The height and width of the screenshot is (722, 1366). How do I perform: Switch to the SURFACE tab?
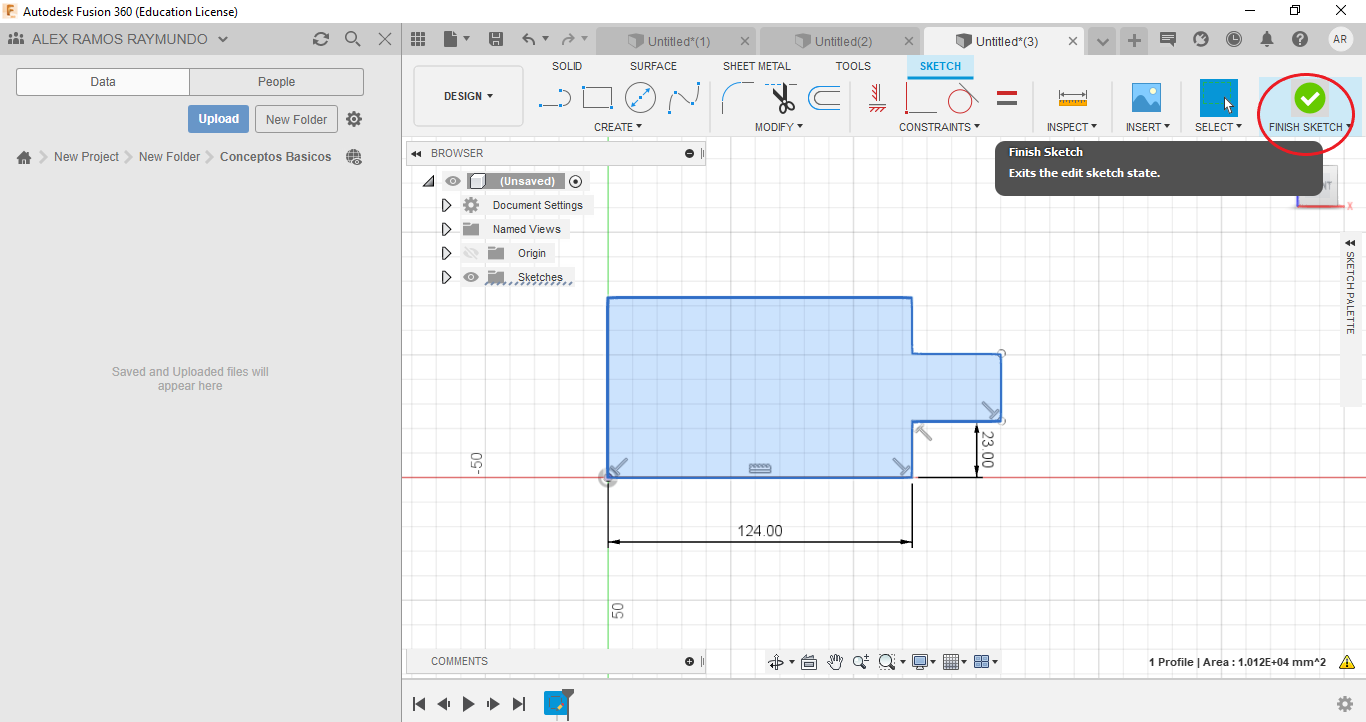653,66
